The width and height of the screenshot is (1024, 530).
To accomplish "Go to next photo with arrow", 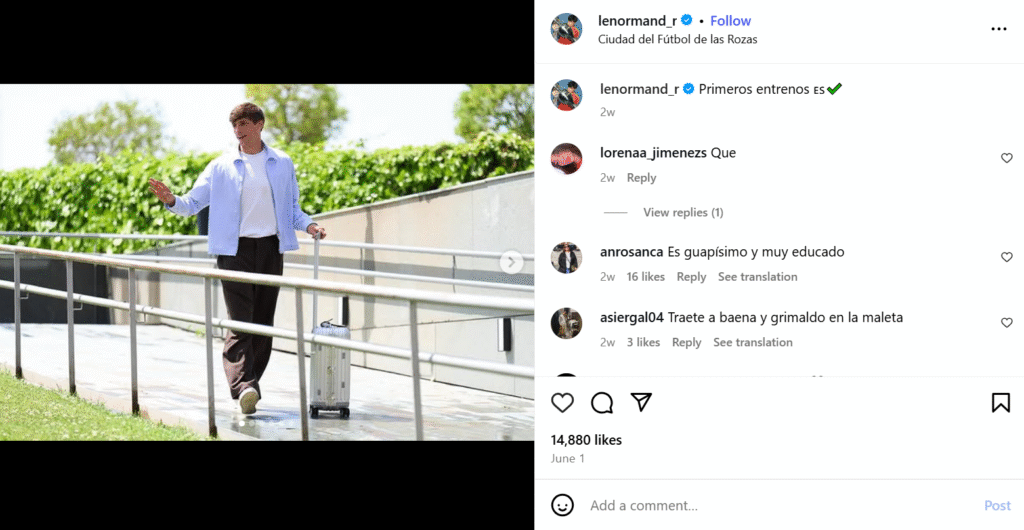I will pos(511,262).
